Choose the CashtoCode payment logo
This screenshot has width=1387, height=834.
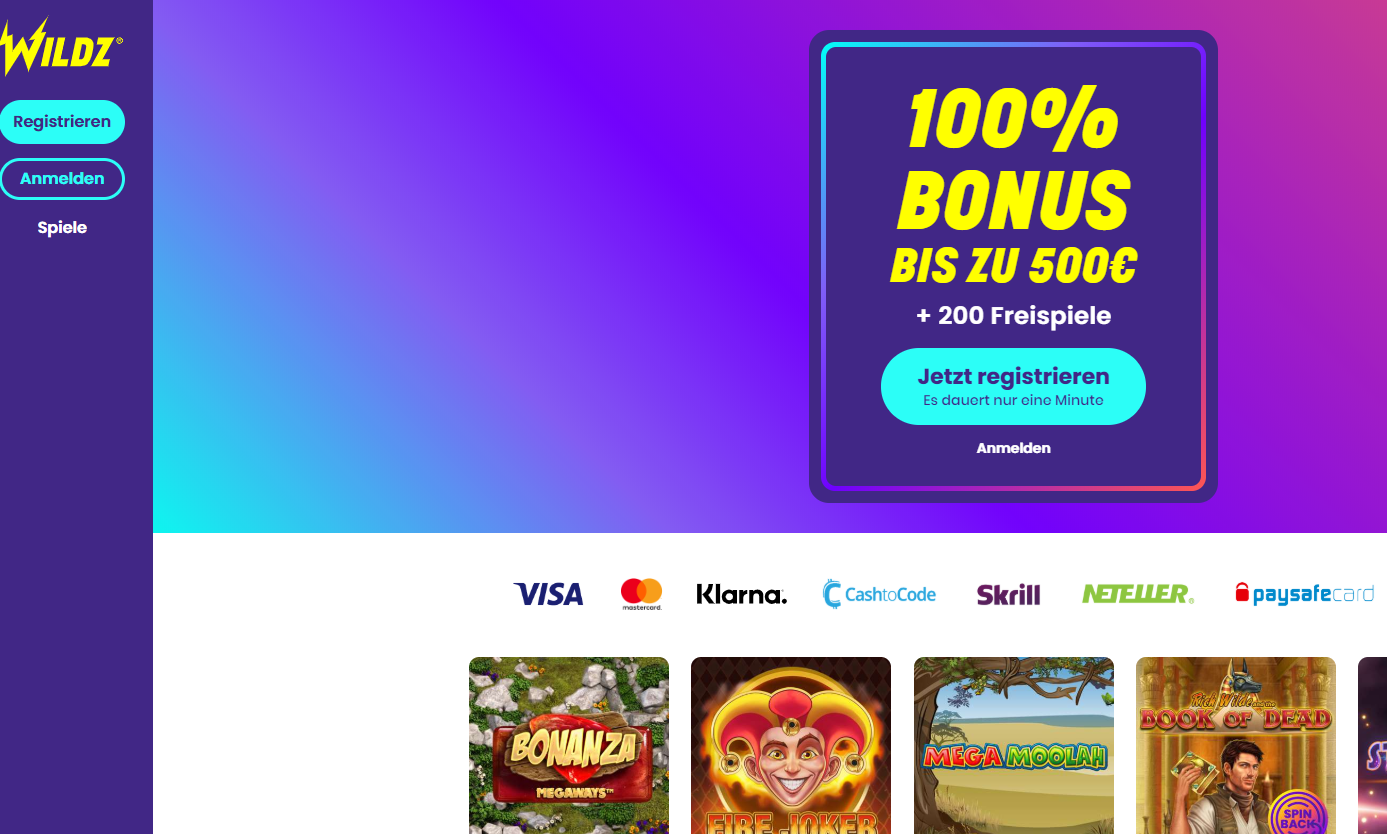879,594
